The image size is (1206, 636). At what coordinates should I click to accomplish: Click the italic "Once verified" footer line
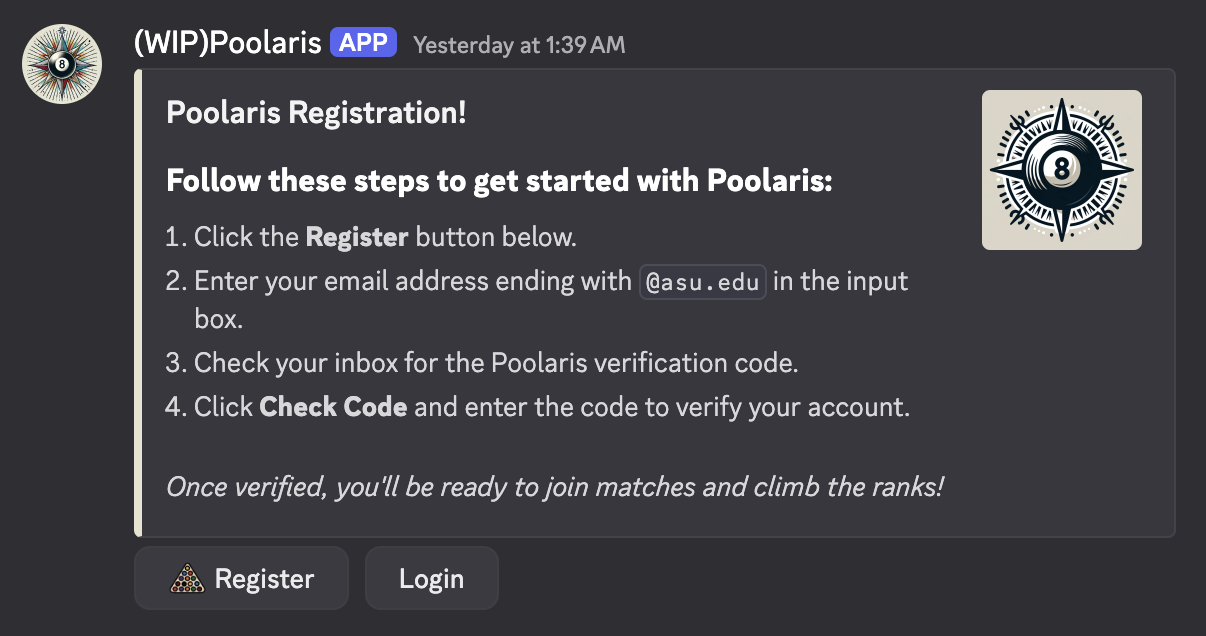point(555,487)
